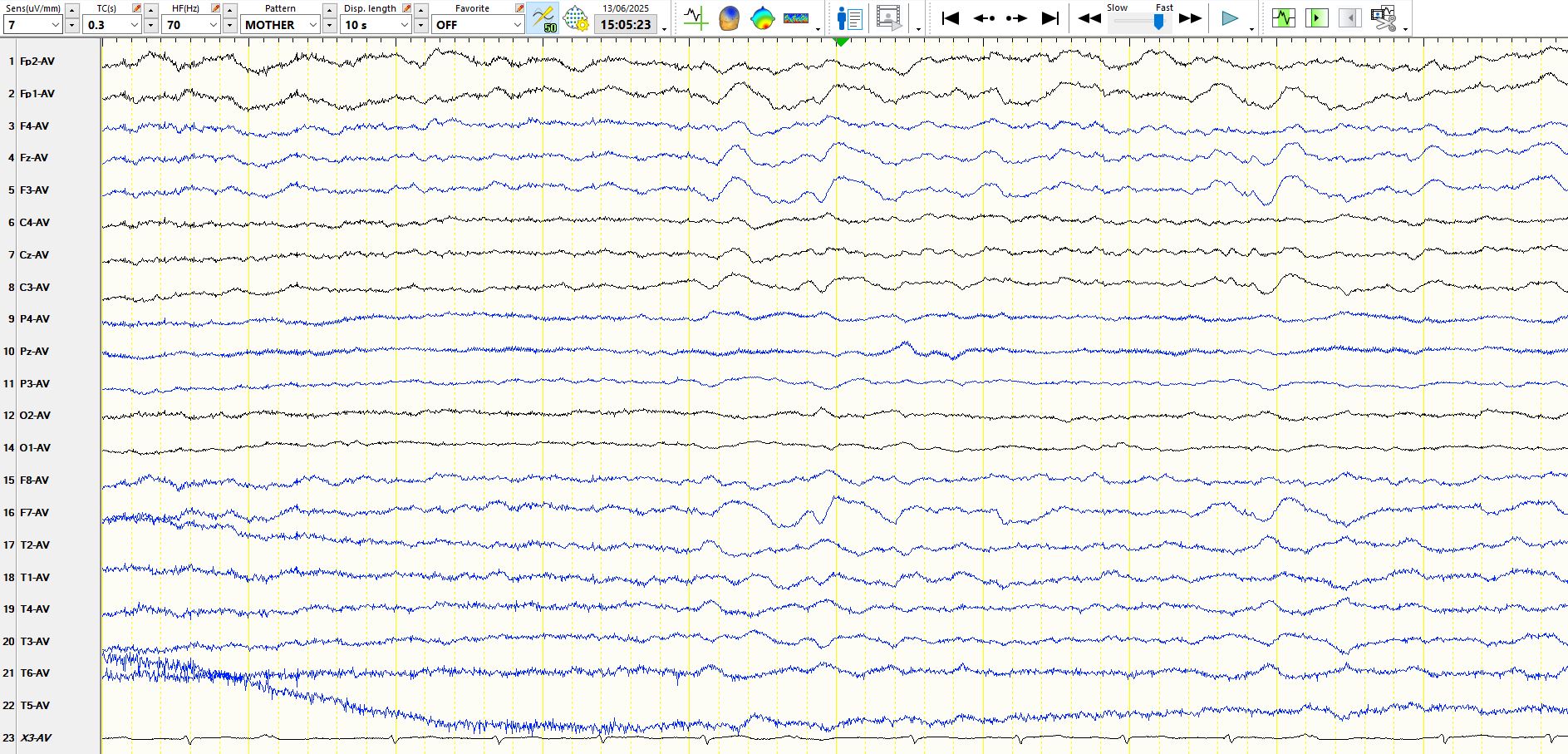Image resolution: width=1568 pixels, height=754 pixels.
Task: Toggle the 50 Hz notch filter
Action: pos(543,18)
